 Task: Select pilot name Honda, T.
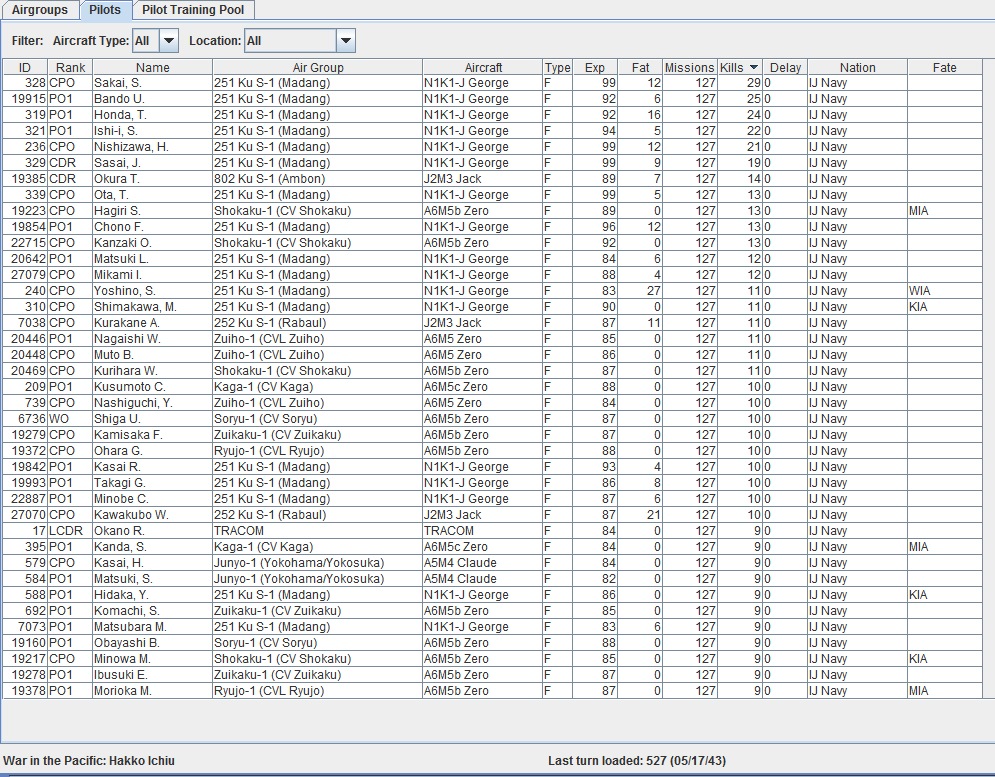click(120, 114)
